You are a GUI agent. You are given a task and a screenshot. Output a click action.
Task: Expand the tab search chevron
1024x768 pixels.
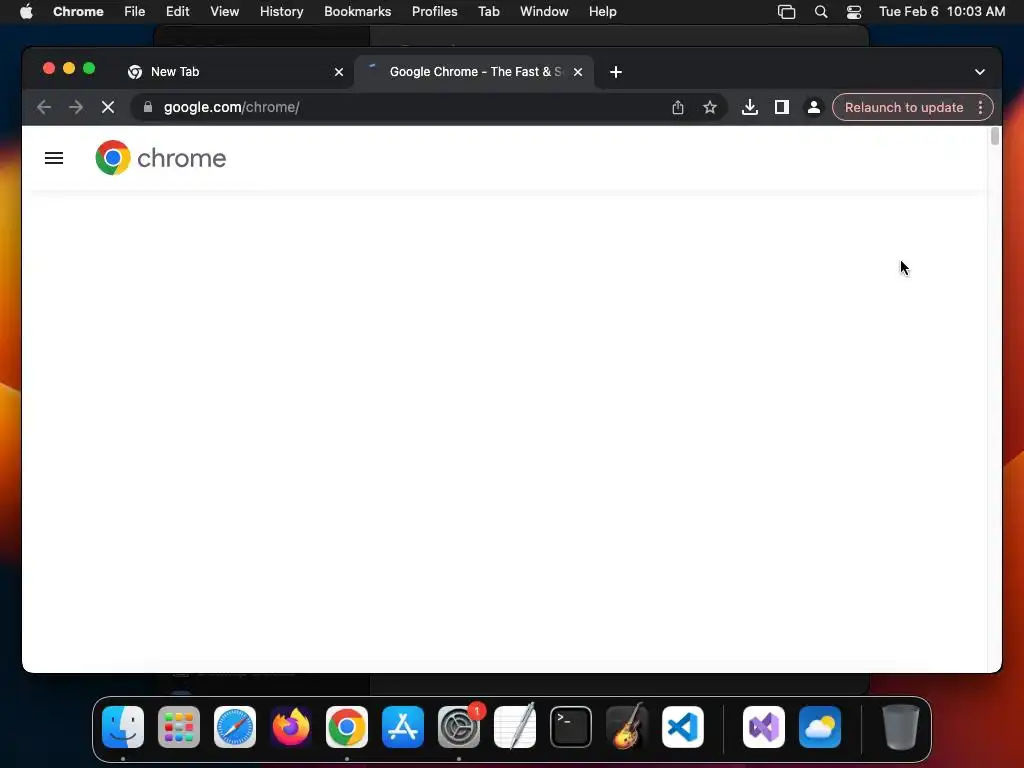coord(980,72)
